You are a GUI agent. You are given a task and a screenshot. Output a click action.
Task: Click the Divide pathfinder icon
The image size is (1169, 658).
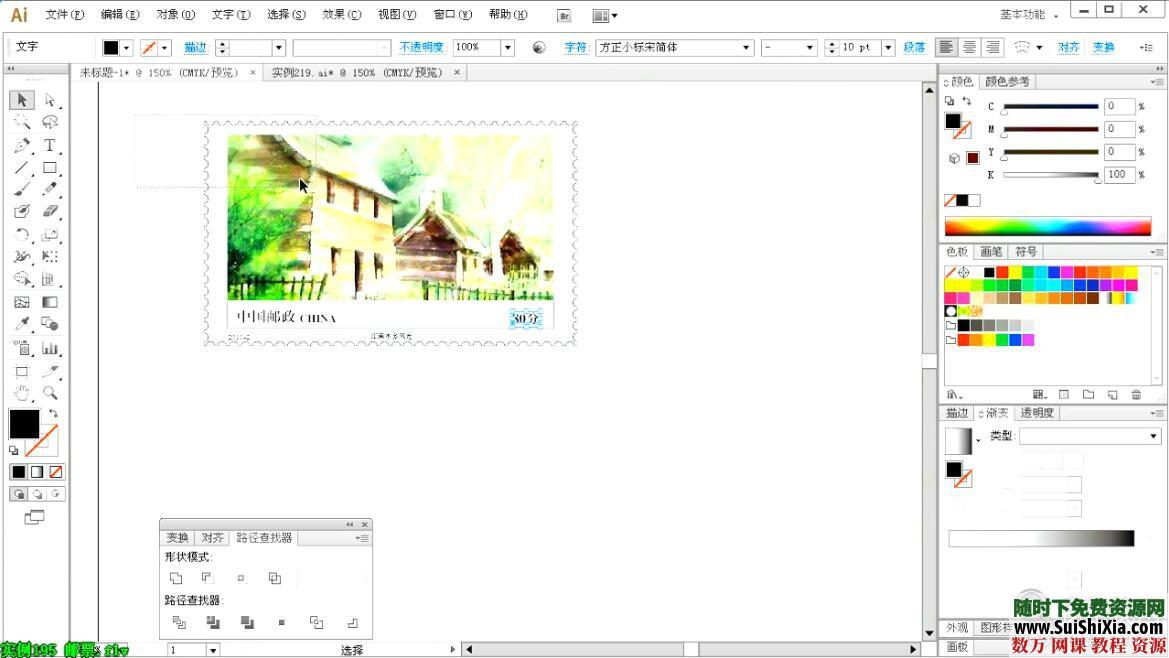(179, 622)
